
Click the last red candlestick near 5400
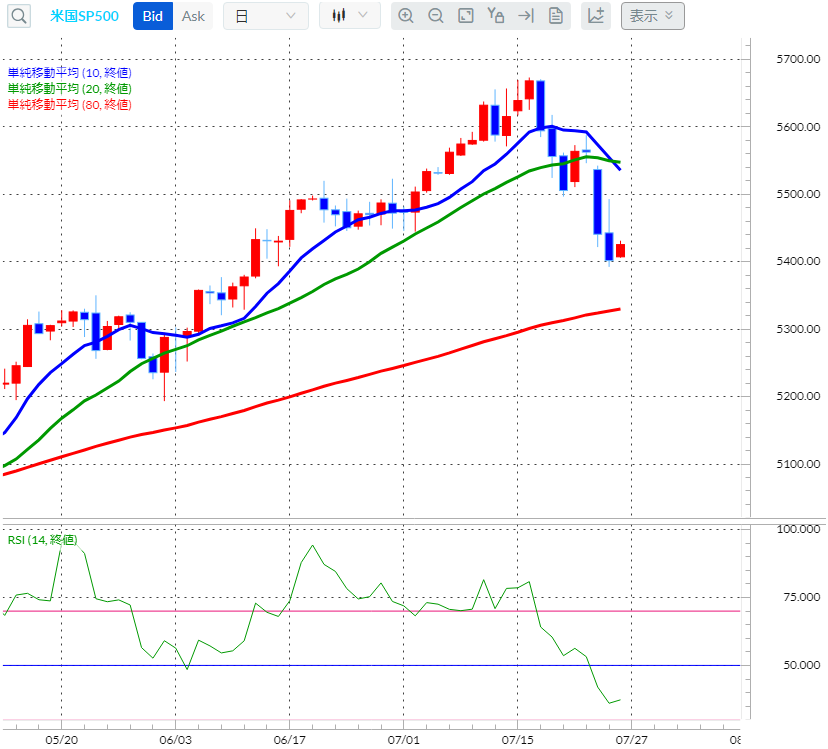click(620, 250)
